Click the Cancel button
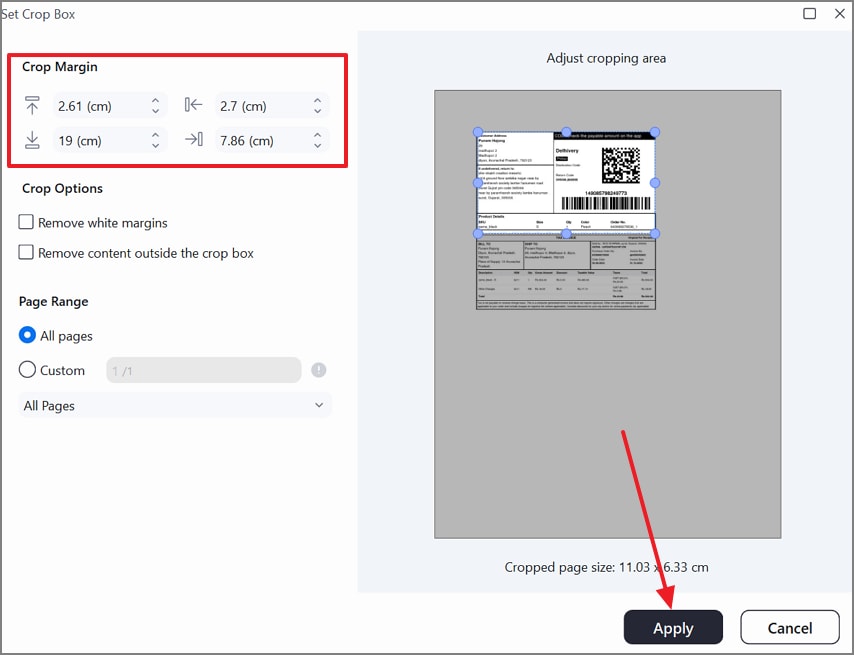 point(790,627)
